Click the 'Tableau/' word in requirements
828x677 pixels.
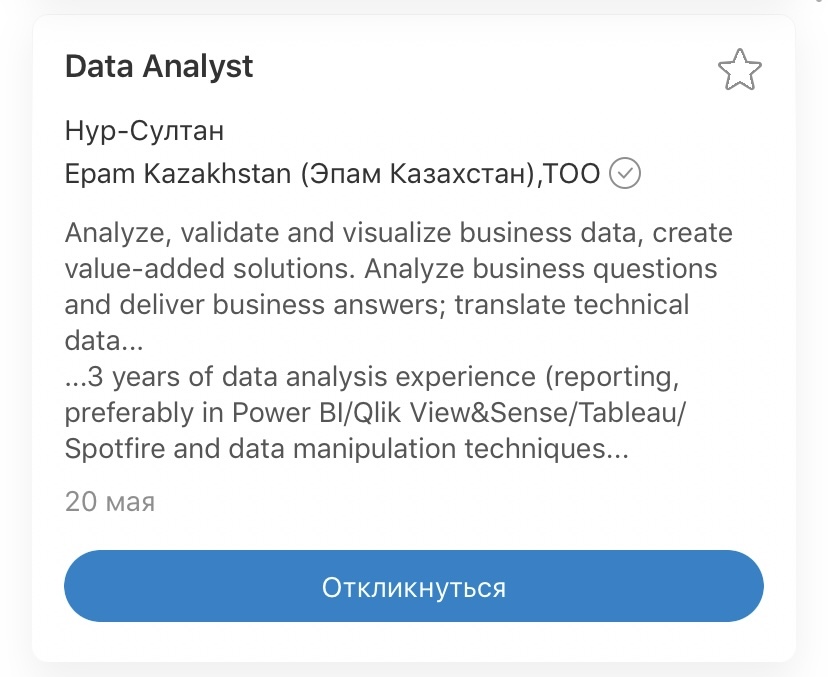click(x=631, y=413)
